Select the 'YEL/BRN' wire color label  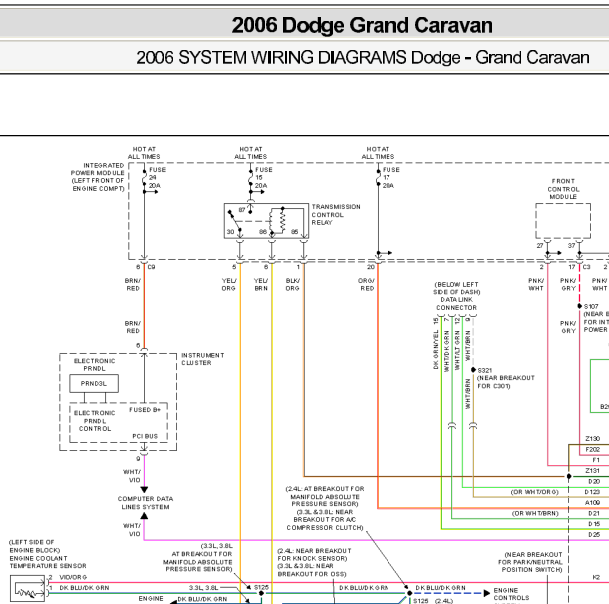coord(261,284)
